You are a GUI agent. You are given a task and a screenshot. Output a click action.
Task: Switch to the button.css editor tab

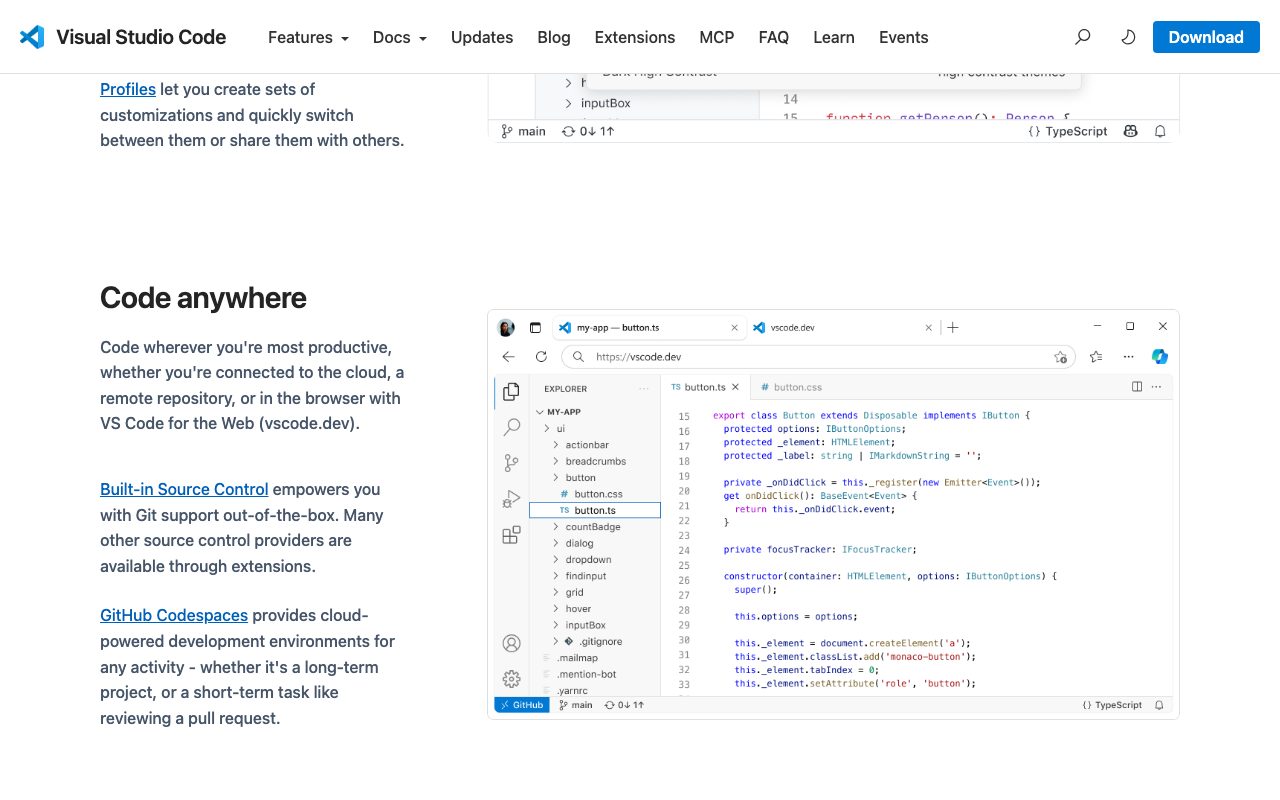pyautogui.click(x=792, y=387)
